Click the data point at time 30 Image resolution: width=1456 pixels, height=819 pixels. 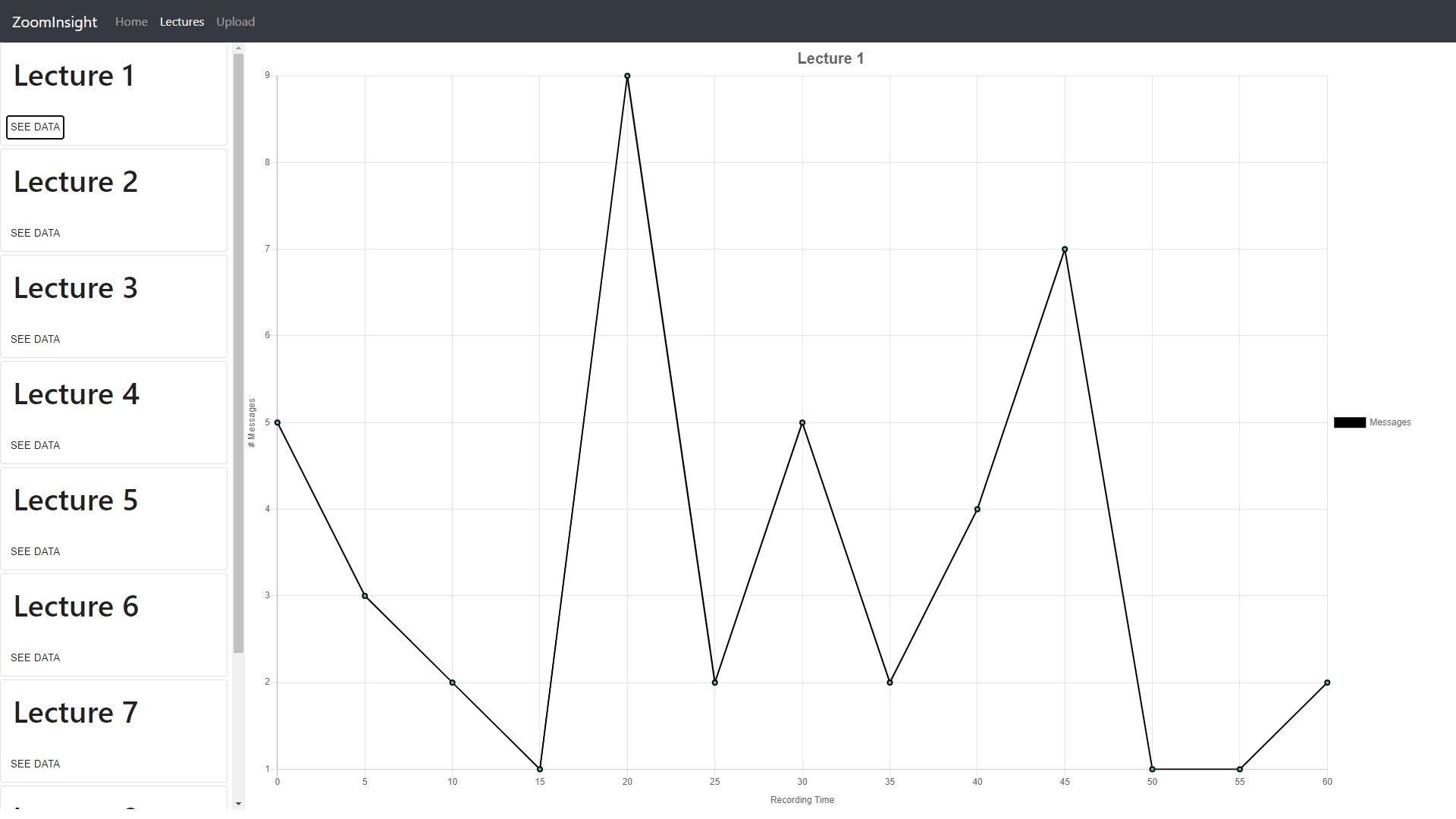(802, 423)
